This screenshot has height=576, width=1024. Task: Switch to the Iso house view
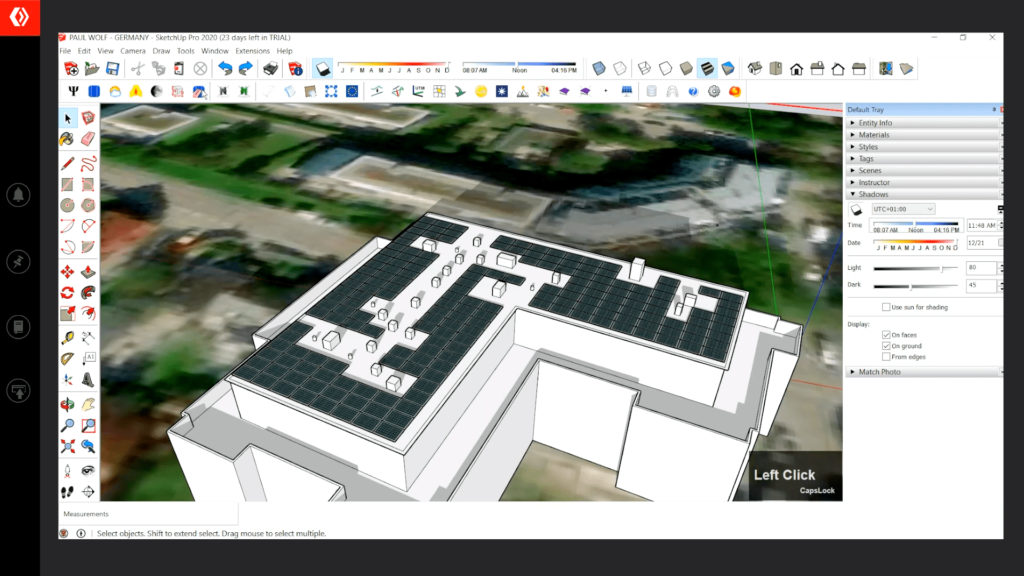[x=755, y=68]
